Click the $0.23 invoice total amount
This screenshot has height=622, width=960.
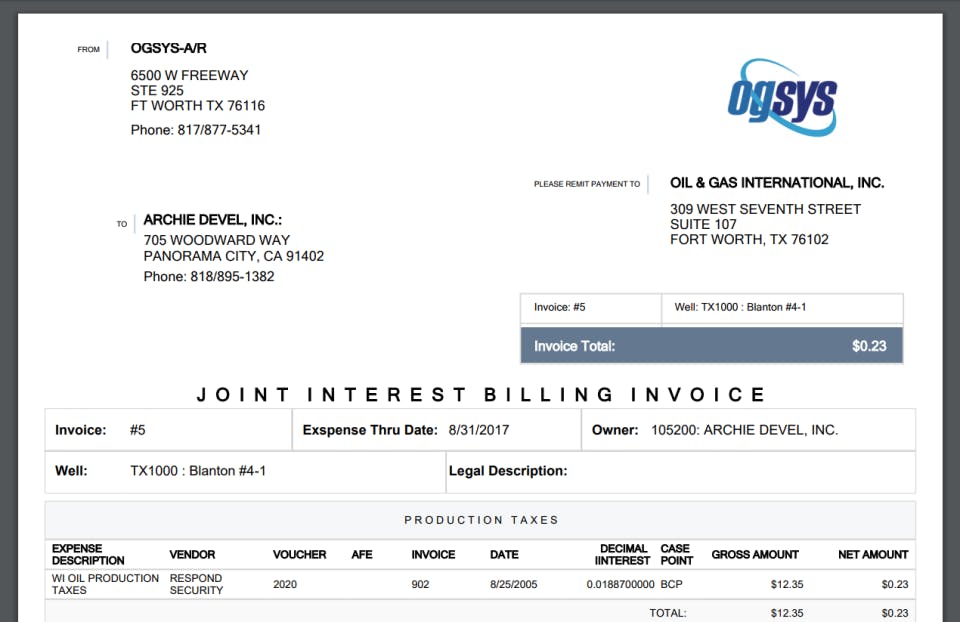point(869,346)
